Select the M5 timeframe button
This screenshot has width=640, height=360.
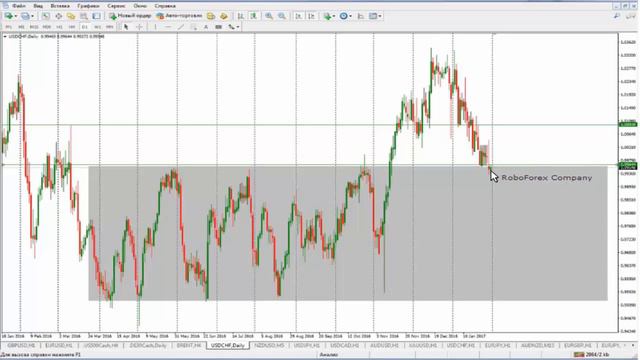coord(21,27)
